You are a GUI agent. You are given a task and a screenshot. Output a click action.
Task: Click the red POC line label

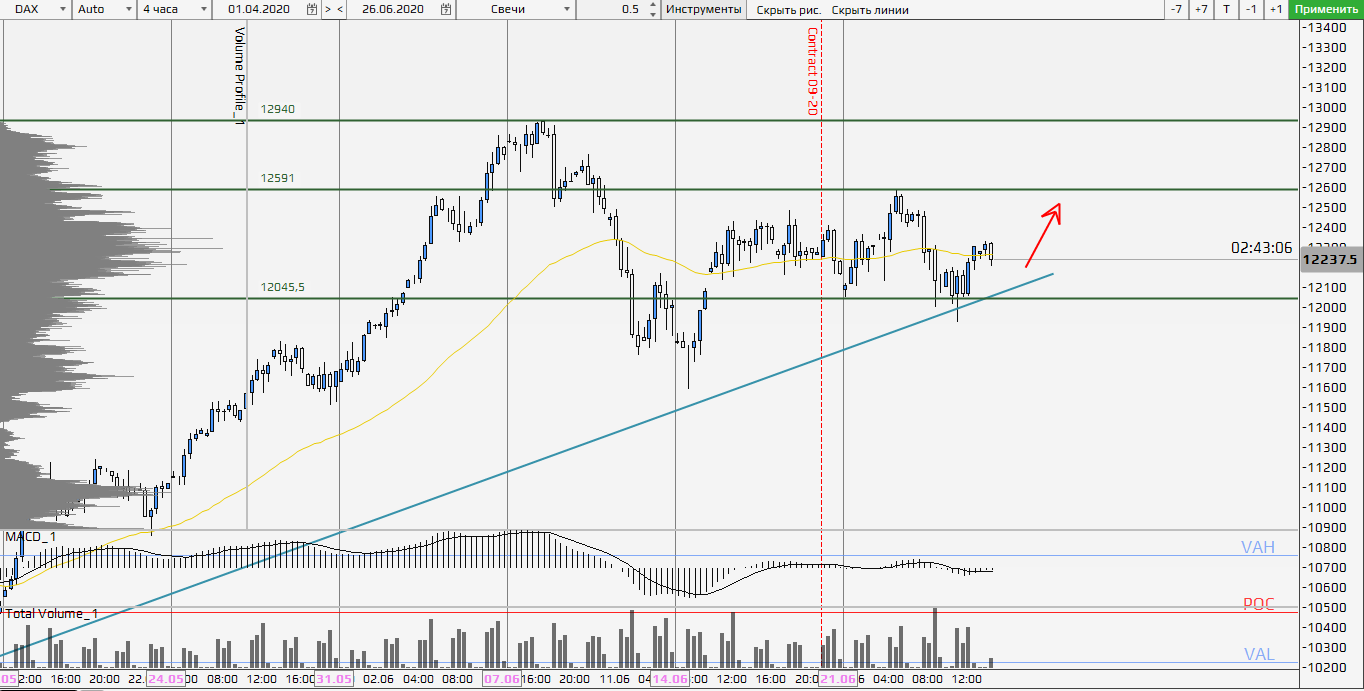pyautogui.click(x=1258, y=604)
